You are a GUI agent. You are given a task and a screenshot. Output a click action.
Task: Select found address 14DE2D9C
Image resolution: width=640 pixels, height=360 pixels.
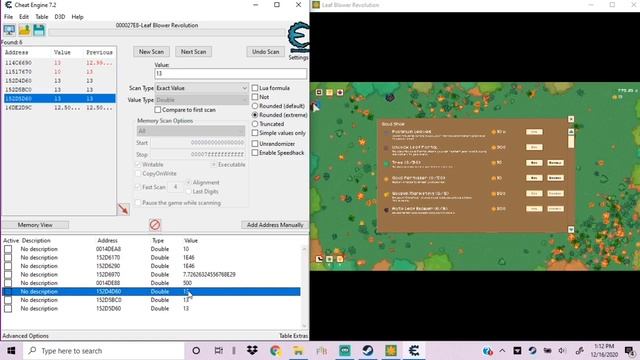click(60, 107)
